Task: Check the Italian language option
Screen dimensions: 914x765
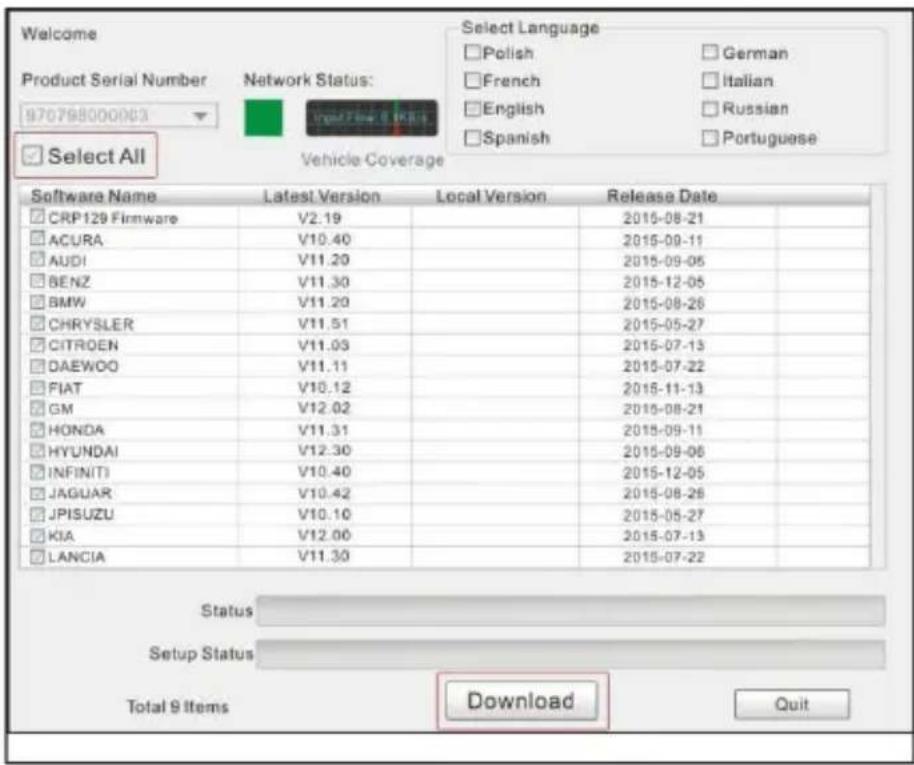Action: click(709, 80)
